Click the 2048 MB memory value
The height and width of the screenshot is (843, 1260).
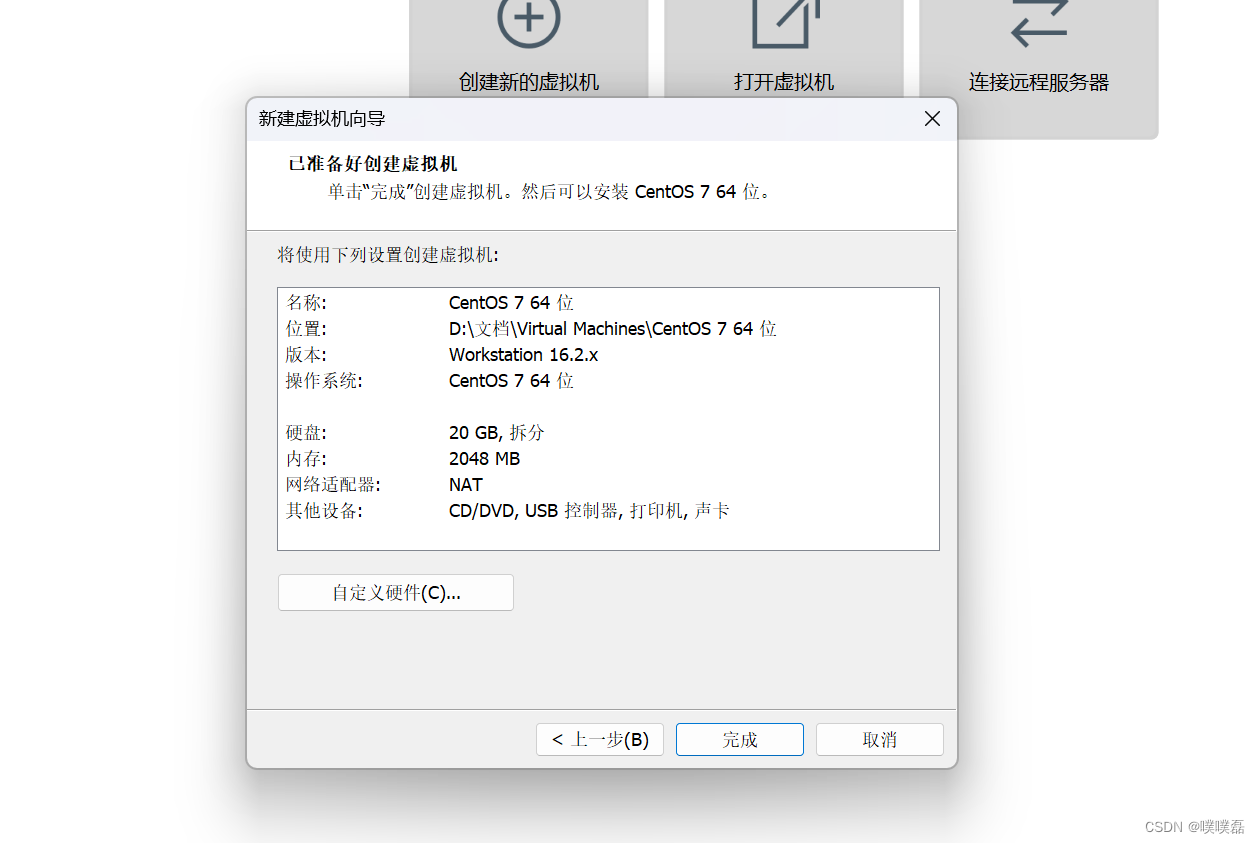pyautogui.click(x=484, y=458)
